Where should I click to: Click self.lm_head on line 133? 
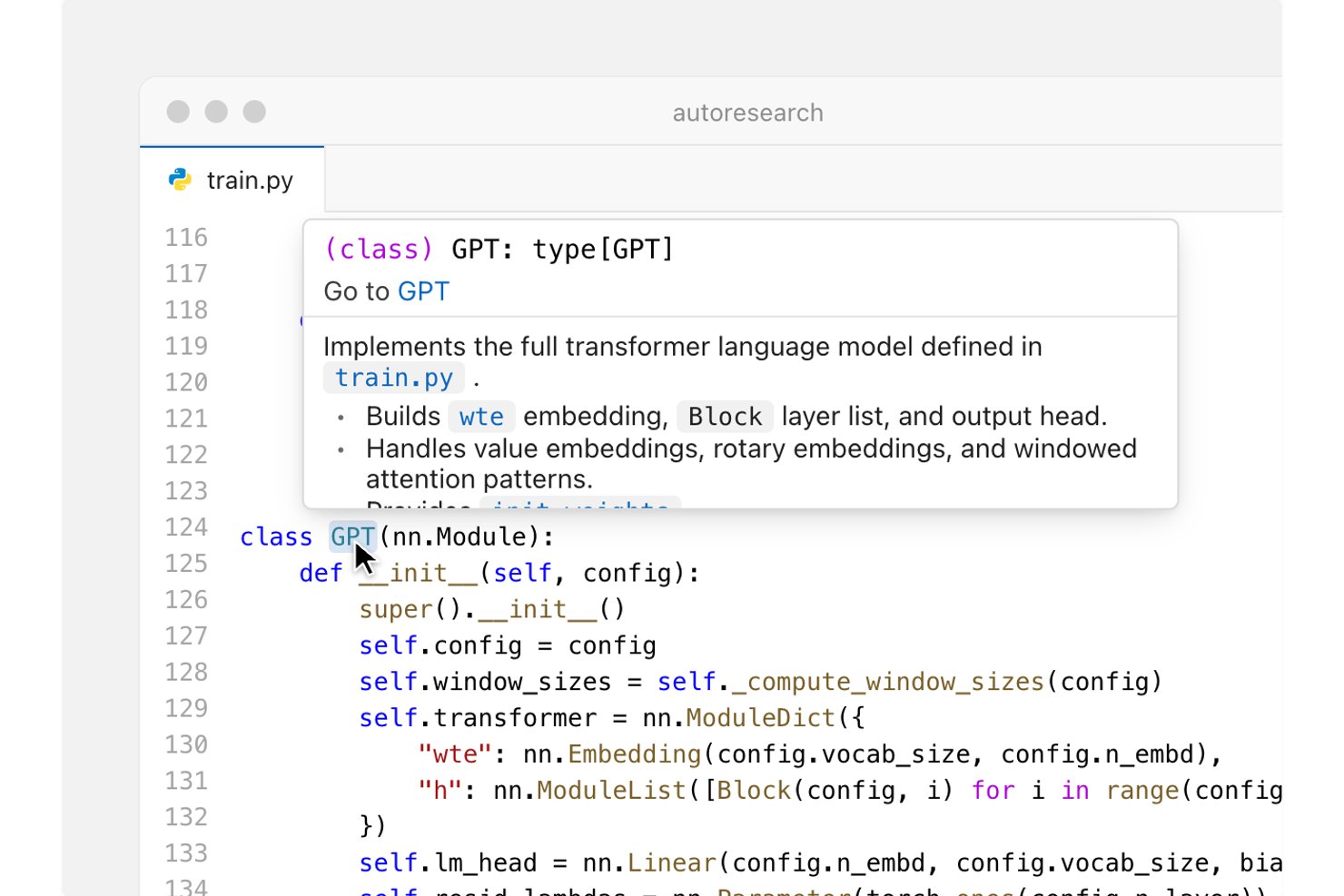click(448, 862)
